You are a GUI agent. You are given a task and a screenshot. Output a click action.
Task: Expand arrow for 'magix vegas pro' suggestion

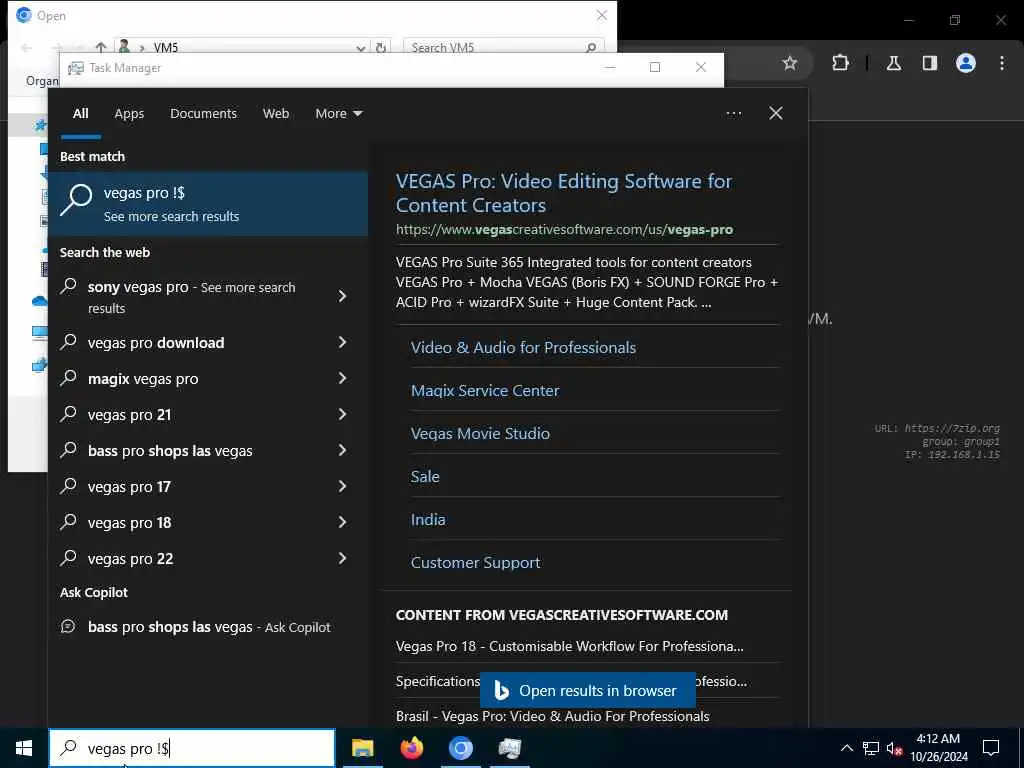pos(342,378)
